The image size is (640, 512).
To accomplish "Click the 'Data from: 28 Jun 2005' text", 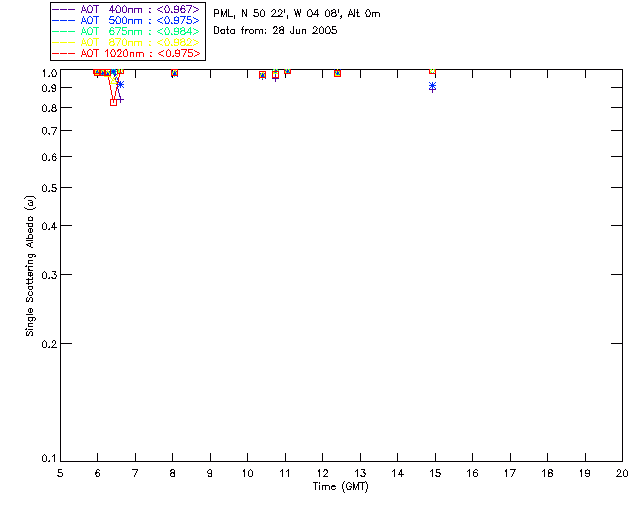I will (275, 31).
